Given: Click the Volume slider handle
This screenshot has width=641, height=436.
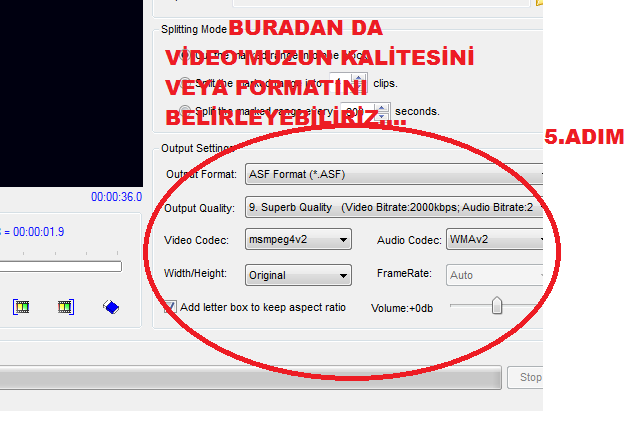Looking at the screenshot, I should tap(497, 306).
